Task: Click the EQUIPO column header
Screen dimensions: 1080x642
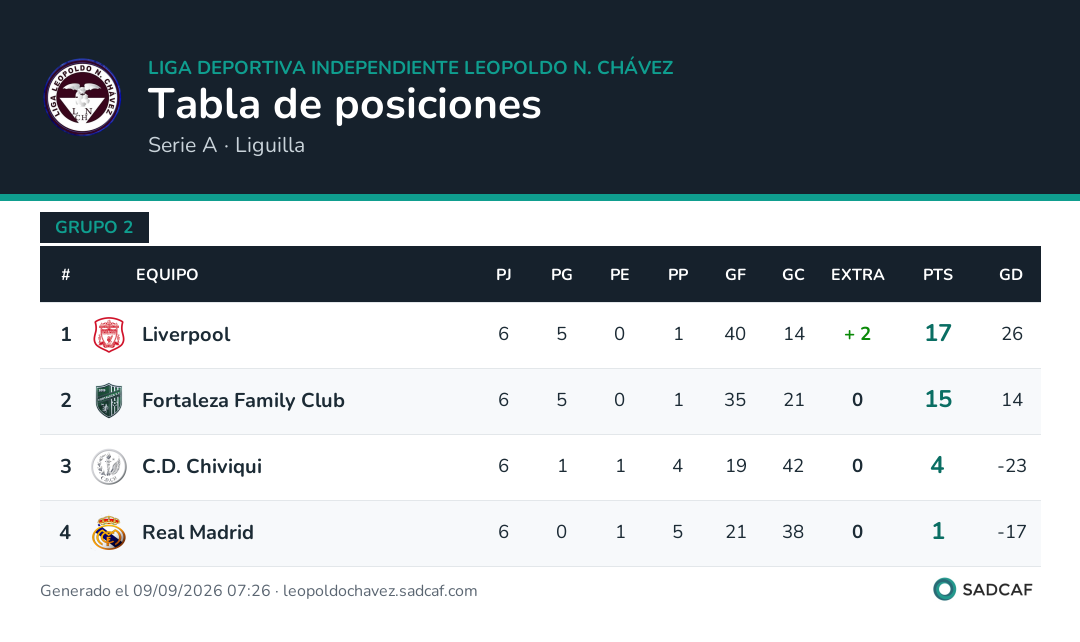Action: (167, 275)
